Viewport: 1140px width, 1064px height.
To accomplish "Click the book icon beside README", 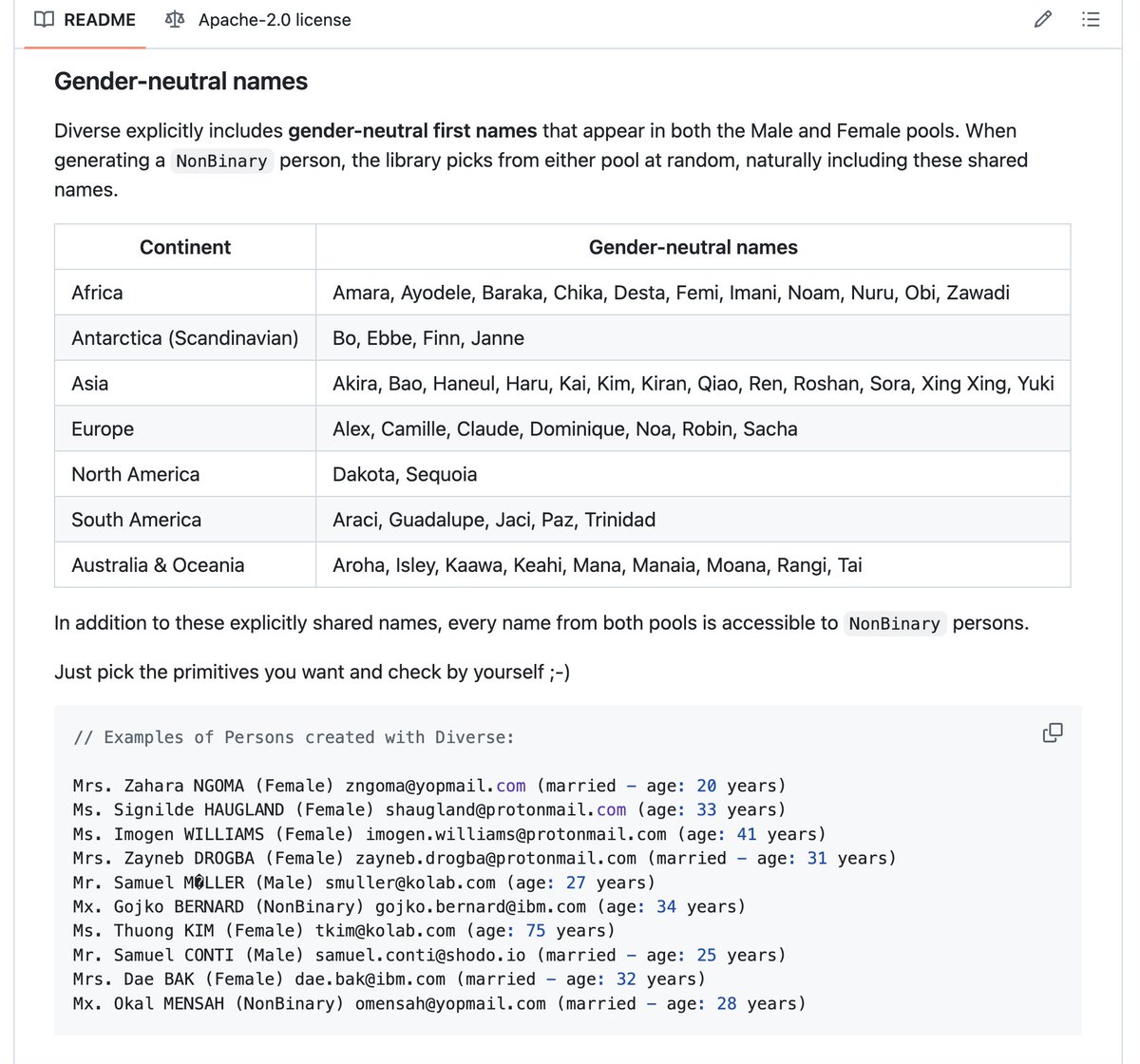I will coord(44,19).
